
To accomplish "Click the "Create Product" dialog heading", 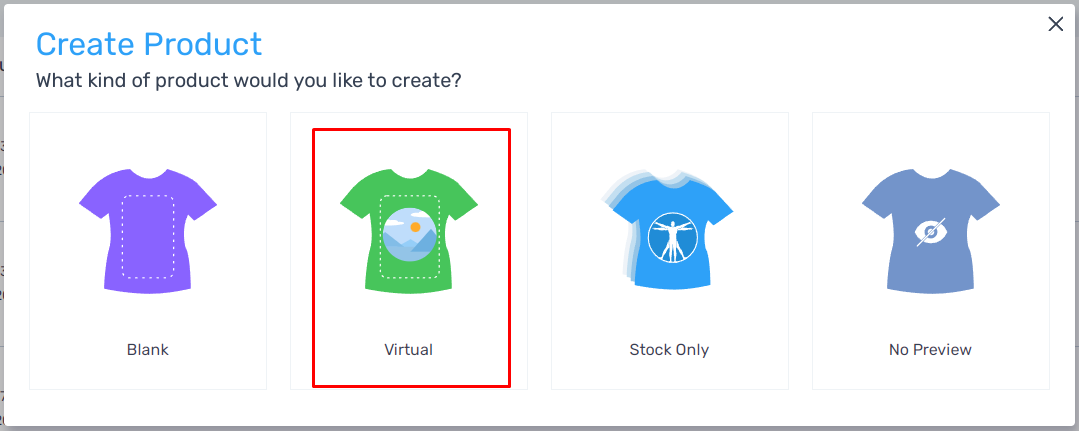I will click(149, 44).
